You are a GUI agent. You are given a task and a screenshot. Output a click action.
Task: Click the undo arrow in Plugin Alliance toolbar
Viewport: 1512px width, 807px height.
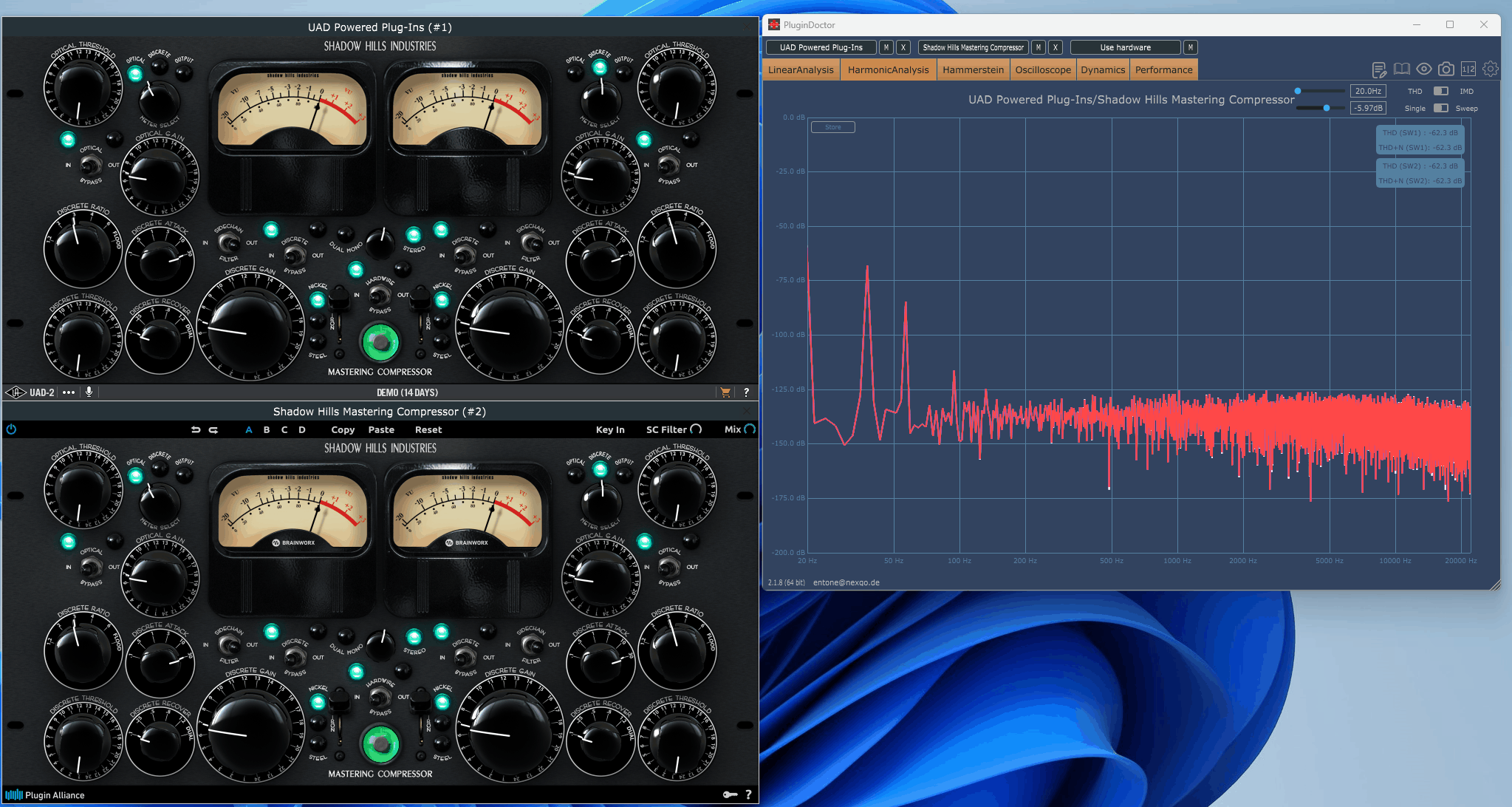pyautogui.click(x=196, y=429)
